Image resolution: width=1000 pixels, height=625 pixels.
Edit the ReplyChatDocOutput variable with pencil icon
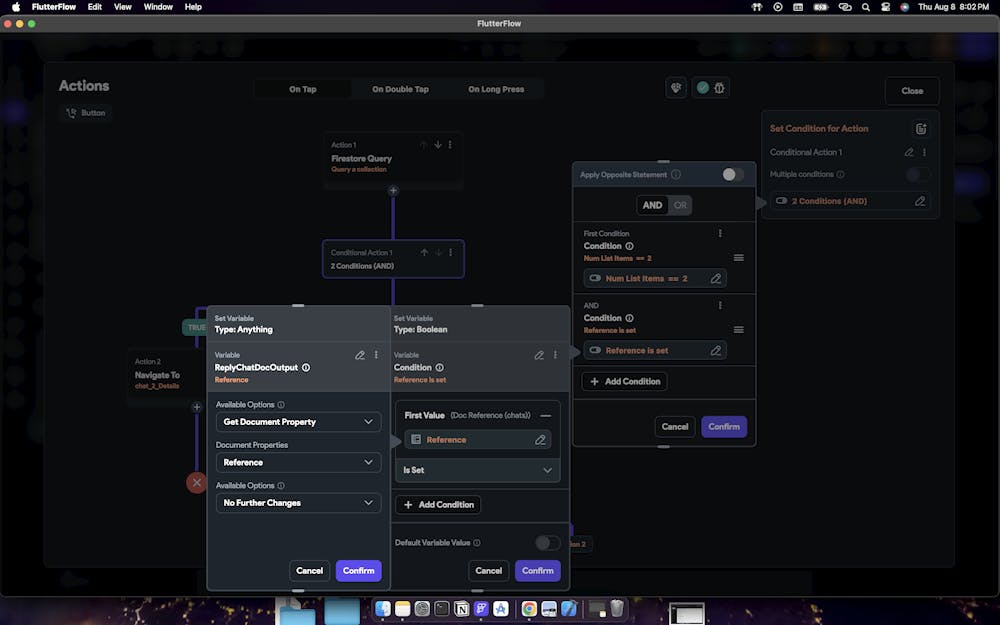[360, 355]
